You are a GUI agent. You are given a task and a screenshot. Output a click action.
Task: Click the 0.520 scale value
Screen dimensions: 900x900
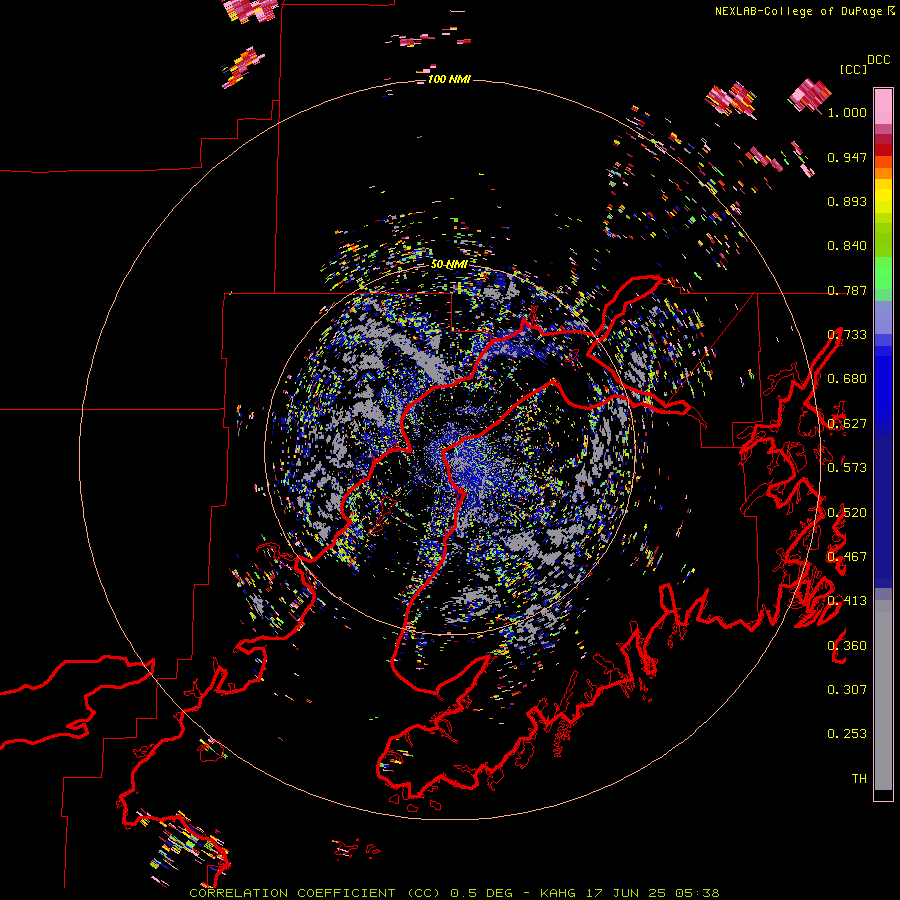(847, 513)
